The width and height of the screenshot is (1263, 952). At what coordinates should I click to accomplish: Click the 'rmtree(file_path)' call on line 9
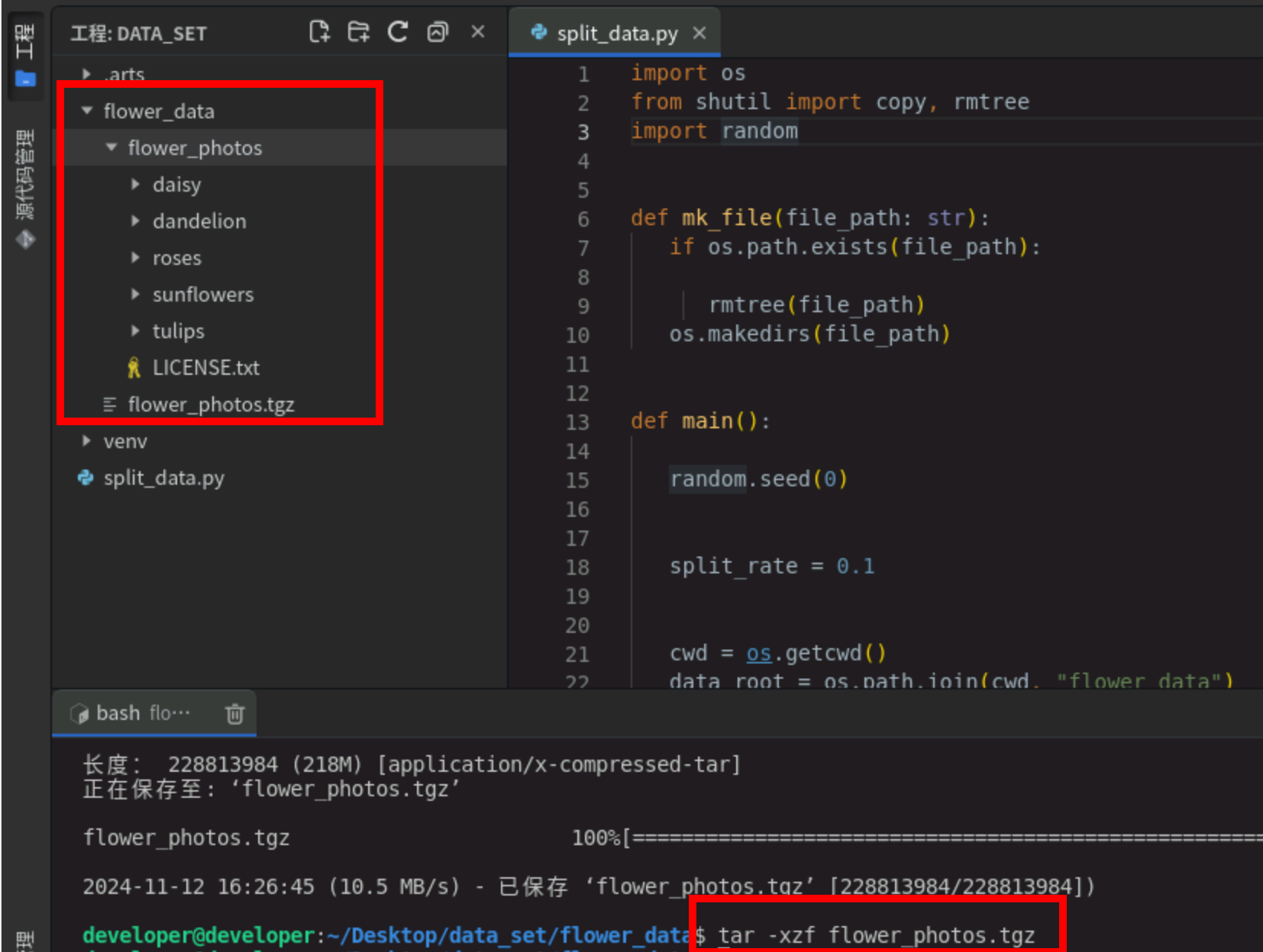[x=816, y=305]
